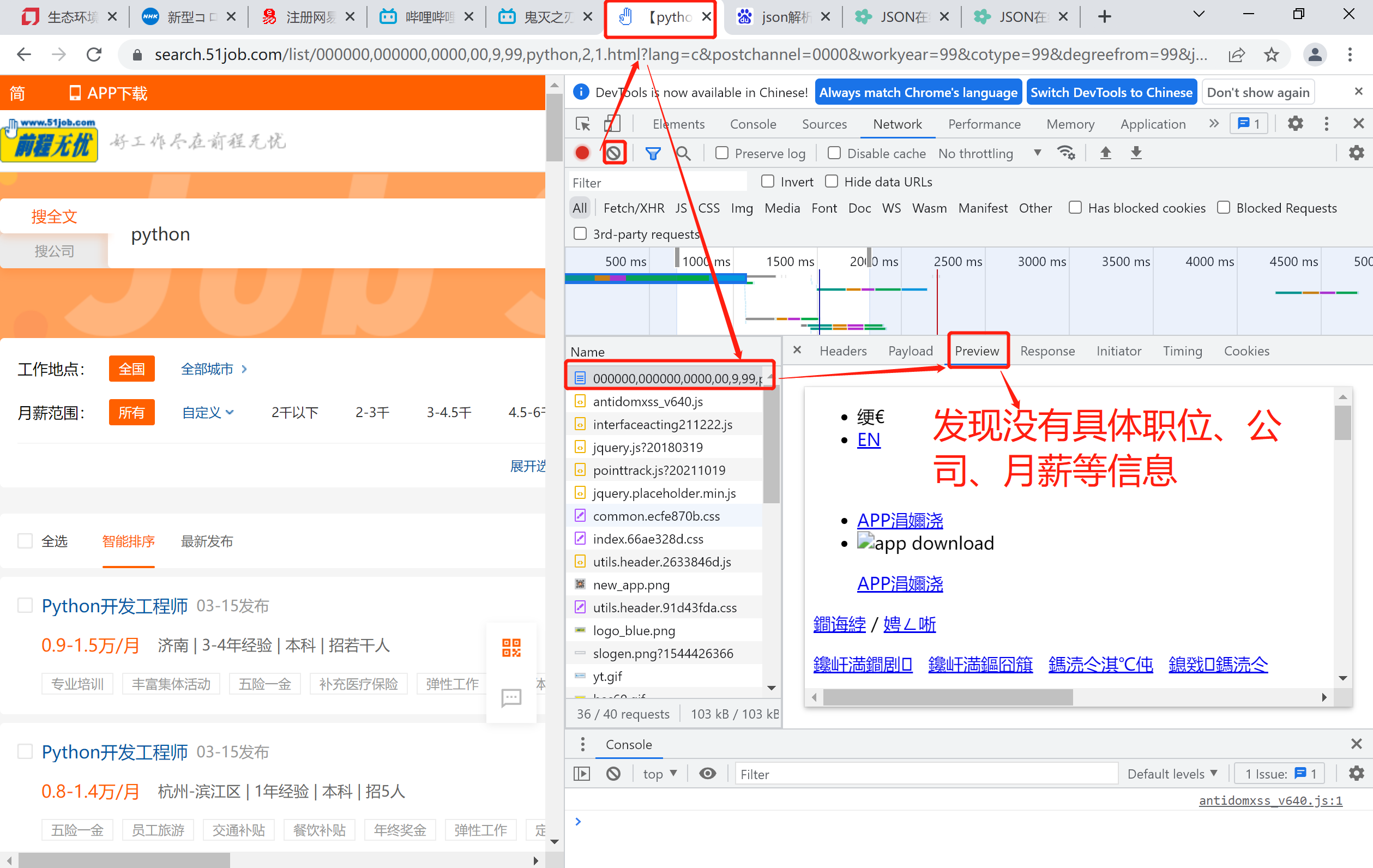Bookmark this page with star

(x=1271, y=55)
